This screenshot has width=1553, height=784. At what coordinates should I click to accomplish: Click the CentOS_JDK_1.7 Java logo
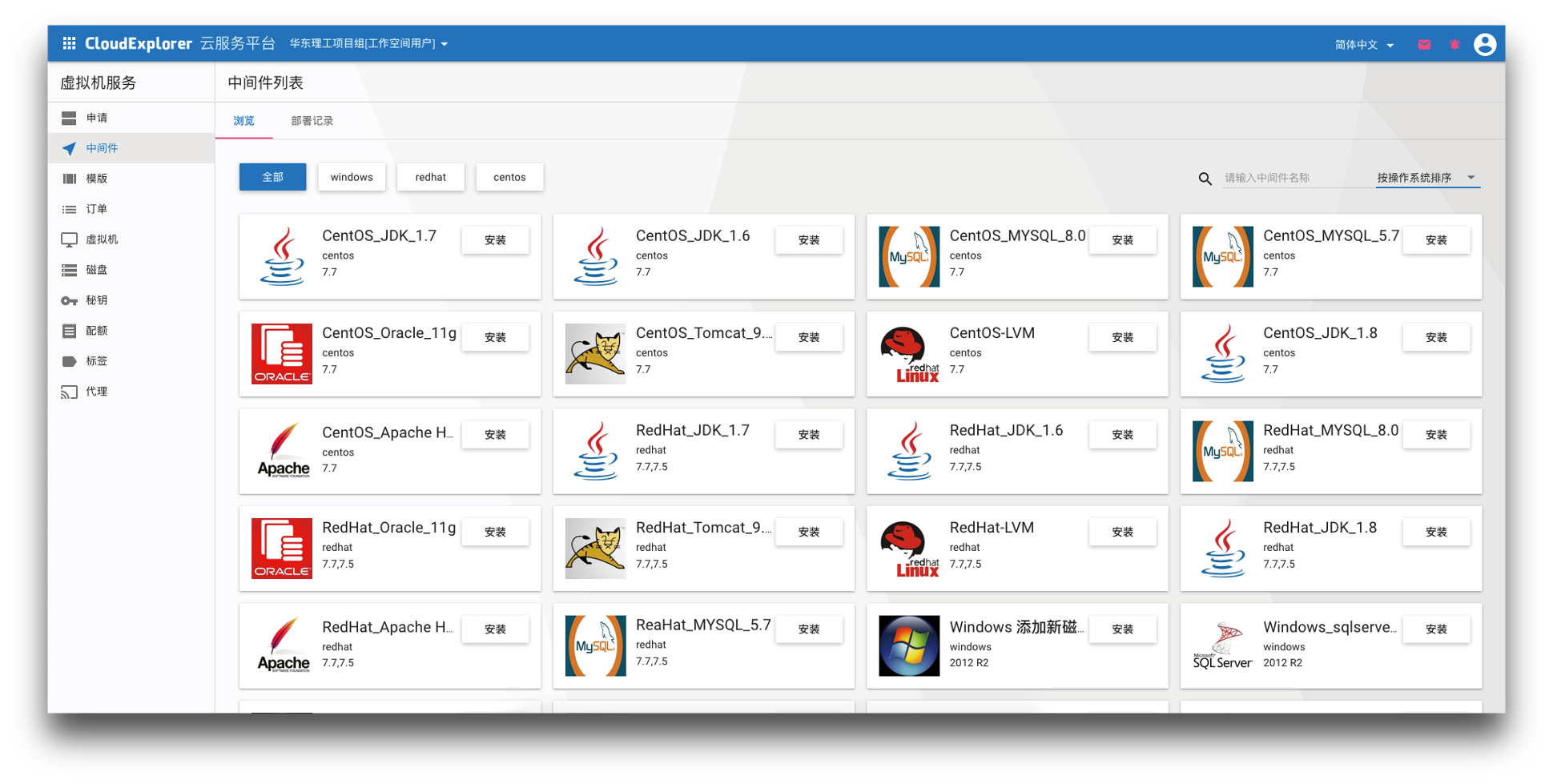pyautogui.click(x=282, y=256)
